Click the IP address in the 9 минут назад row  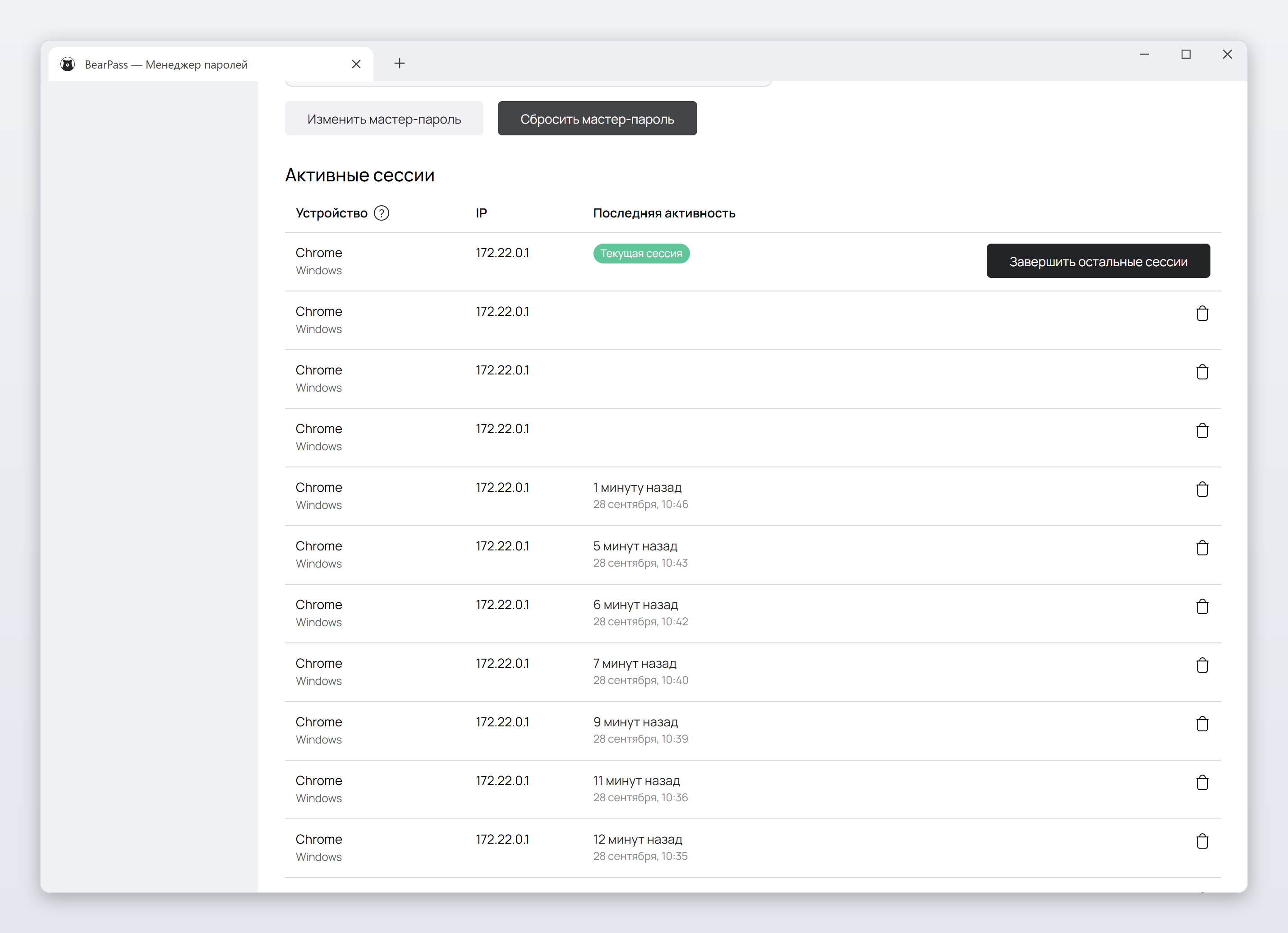point(502,722)
